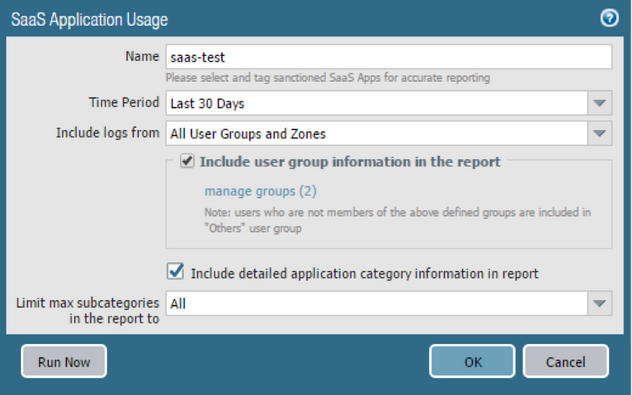632x395 pixels.
Task: Click the Last 30 Days time period field
Action: 376,103
